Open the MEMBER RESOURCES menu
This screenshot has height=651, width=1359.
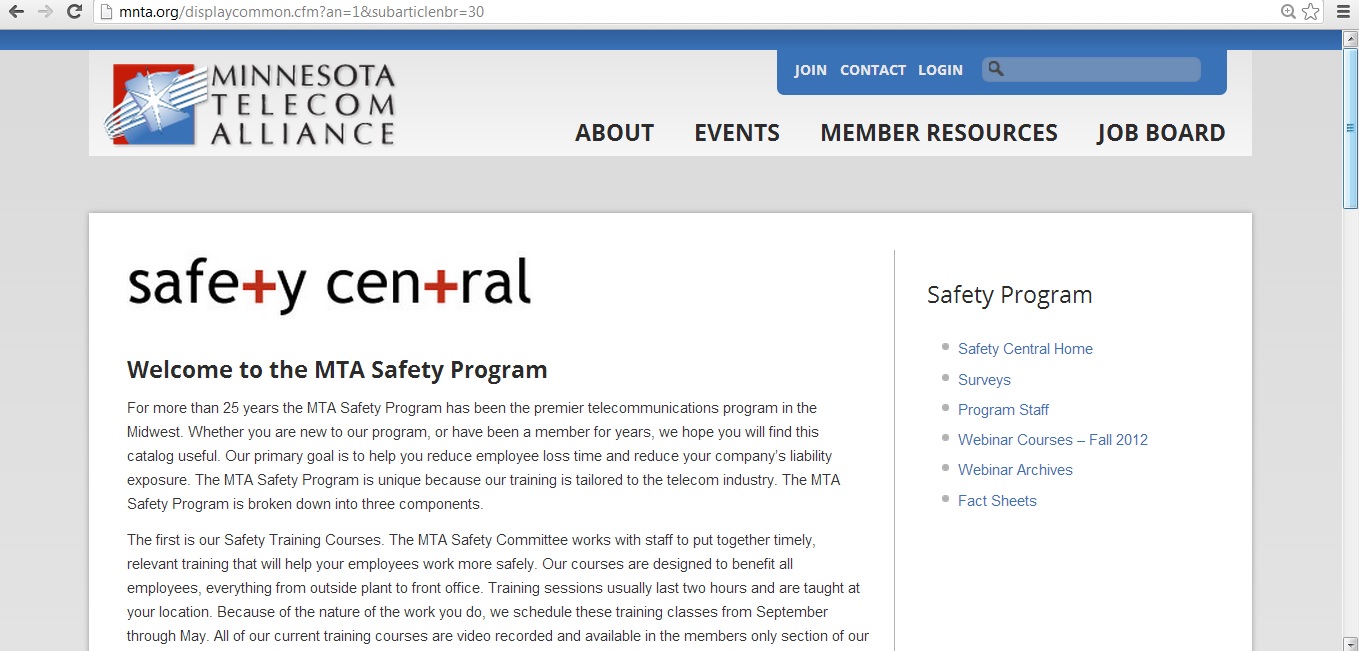click(939, 133)
